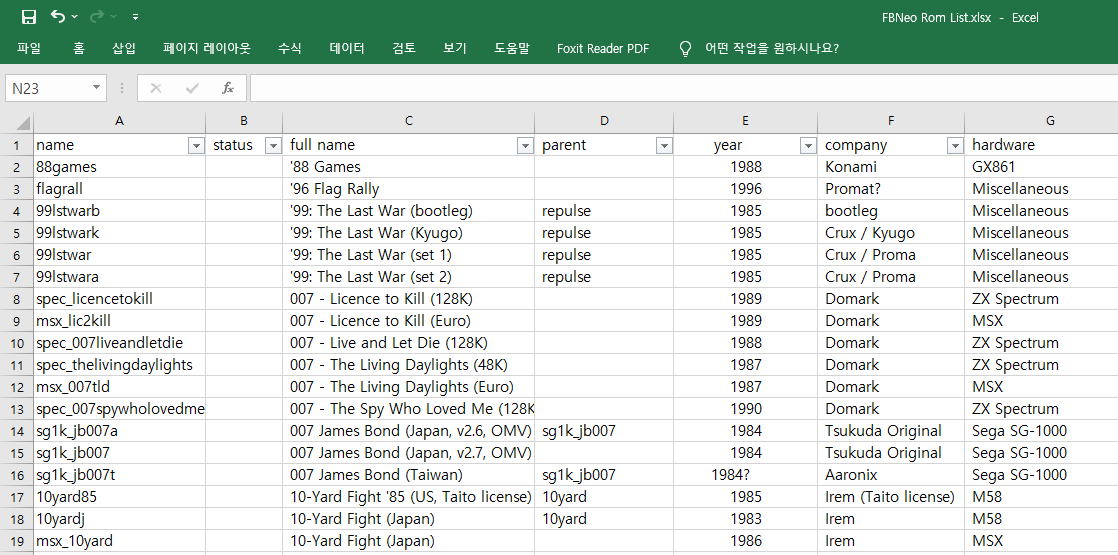Open the 페이지 레이아웃 tab
The image size is (1118, 555).
(207, 49)
